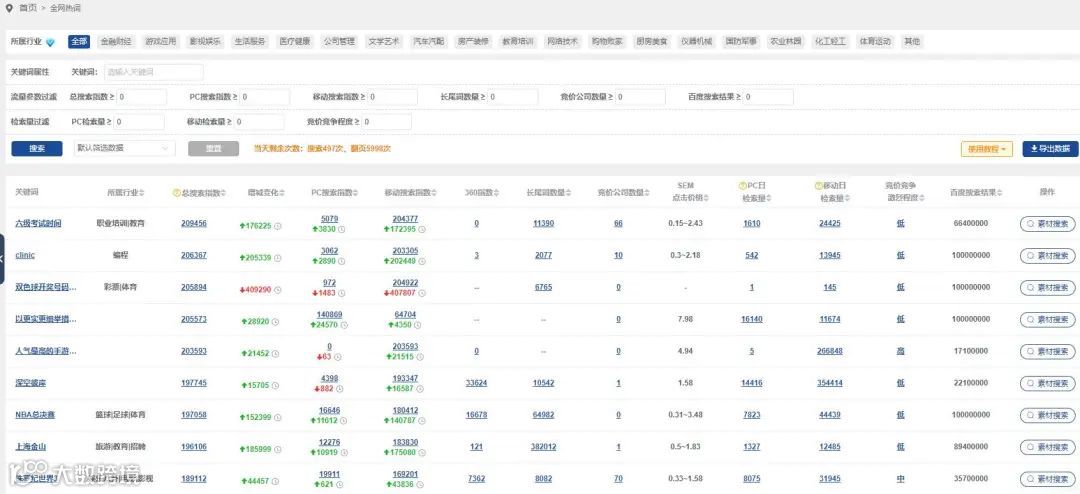This screenshot has width=1080, height=494.
Task: Sort by 周域变化 column sort arrows
Action: (282, 193)
